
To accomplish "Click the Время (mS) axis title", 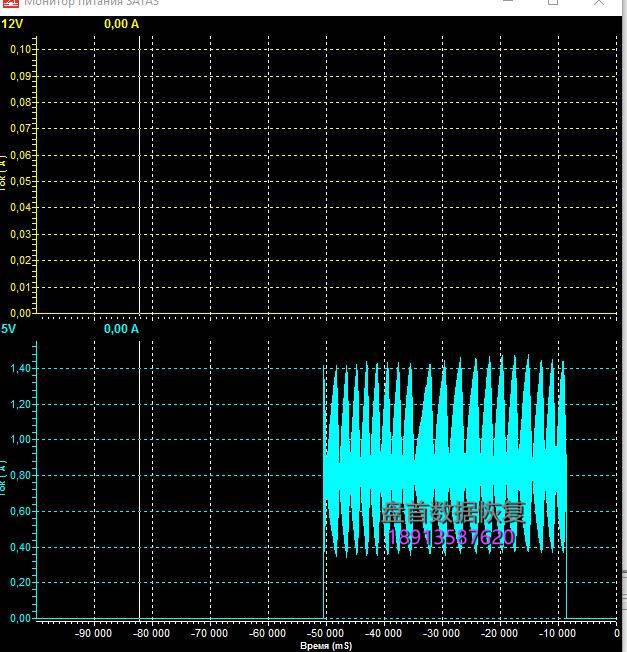I will tap(326, 646).
